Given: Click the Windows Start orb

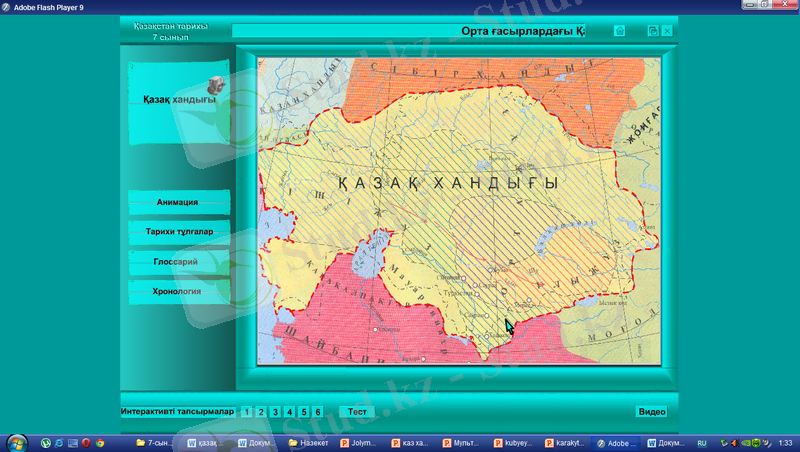Looking at the screenshot, I should pos(17,442).
